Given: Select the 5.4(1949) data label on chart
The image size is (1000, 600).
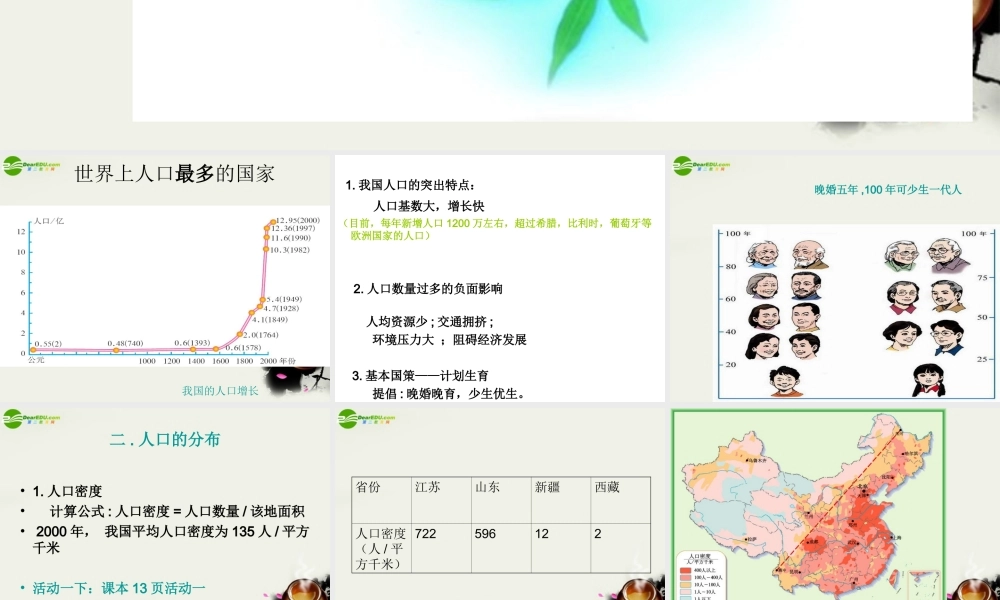Looking at the screenshot, I should [x=284, y=299].
